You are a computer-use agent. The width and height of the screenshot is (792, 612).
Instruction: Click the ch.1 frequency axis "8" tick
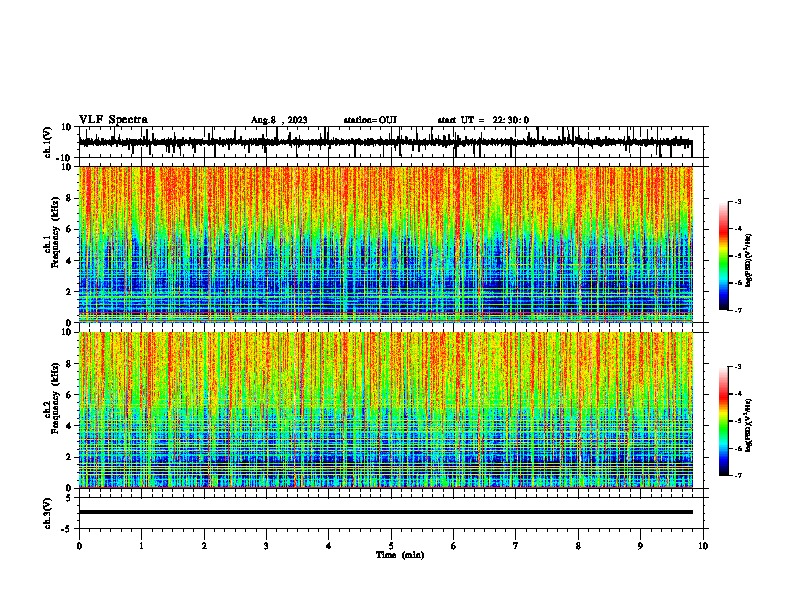pyautogui.click(x=69, y=198)
